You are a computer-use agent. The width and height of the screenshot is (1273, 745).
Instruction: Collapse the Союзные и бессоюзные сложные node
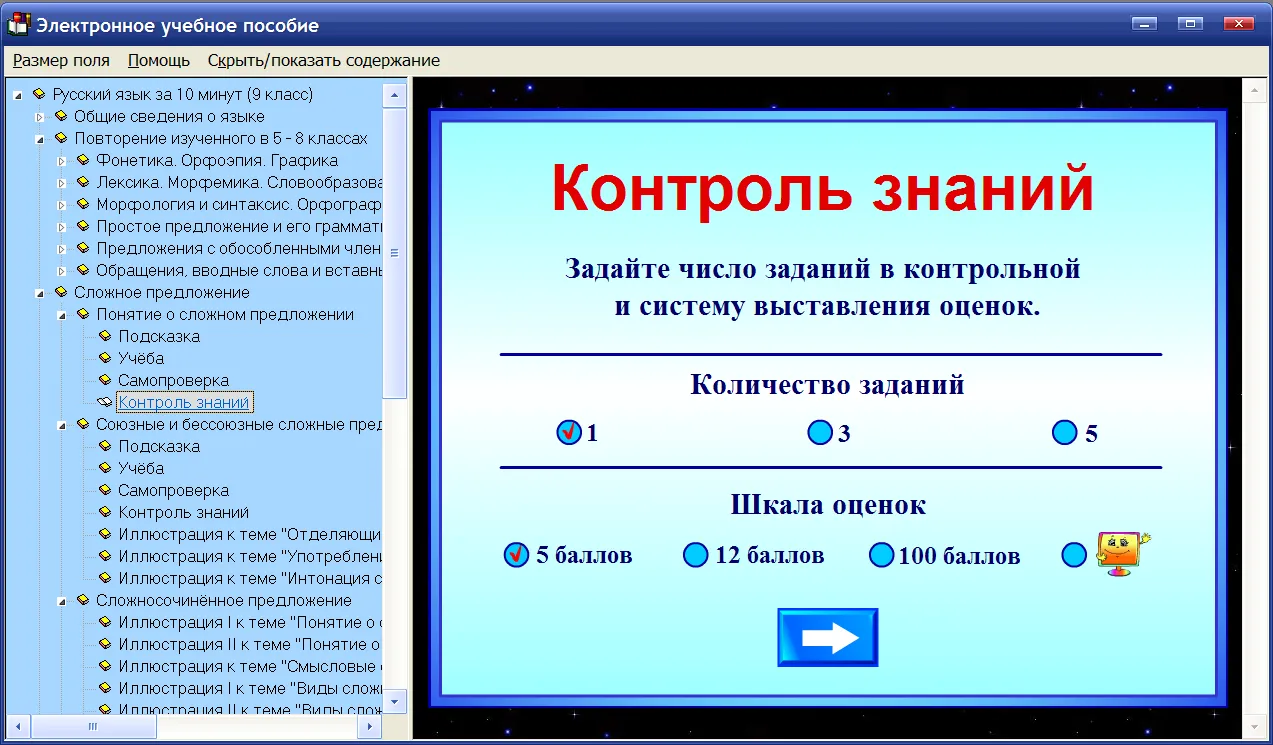(x=61, y=425)
